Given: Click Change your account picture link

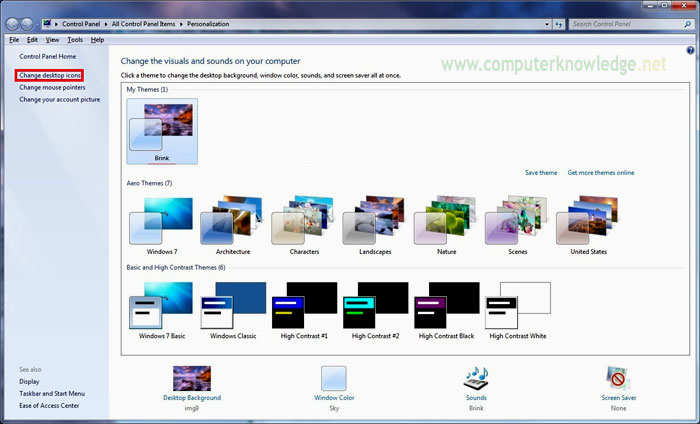Looking at the screenshot, I should [x=59, y=100].
